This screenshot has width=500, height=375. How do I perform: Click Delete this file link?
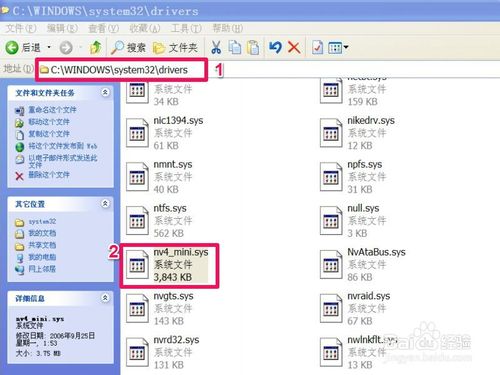[x=49, y=175]
